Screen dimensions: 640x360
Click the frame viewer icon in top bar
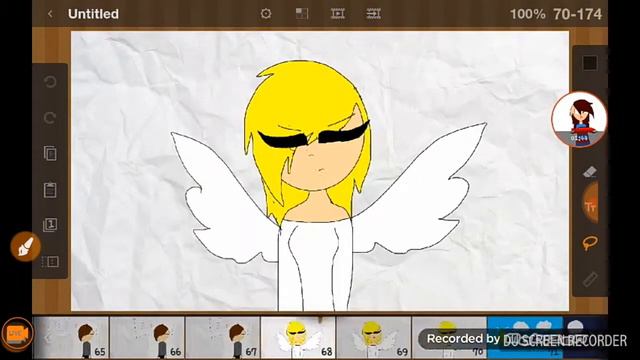point(338,14)
